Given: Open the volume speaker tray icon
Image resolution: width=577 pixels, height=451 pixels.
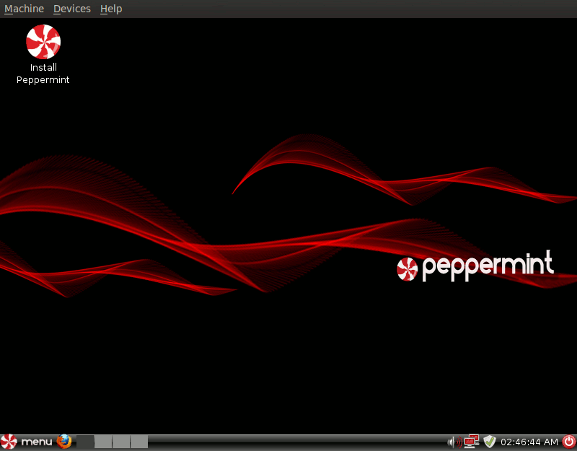Looking at the screenshot, I should click(x=454, y=441).
